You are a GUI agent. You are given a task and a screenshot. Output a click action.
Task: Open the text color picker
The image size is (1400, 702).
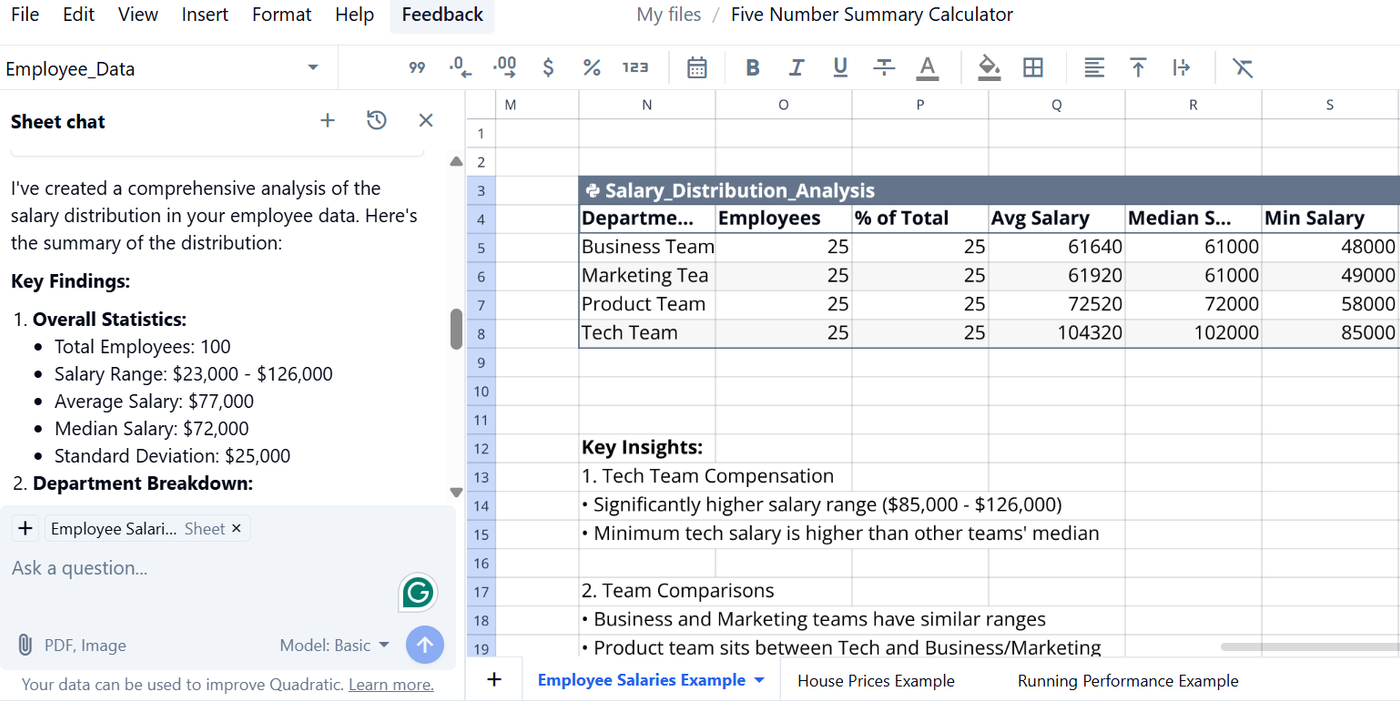point(928,68)
